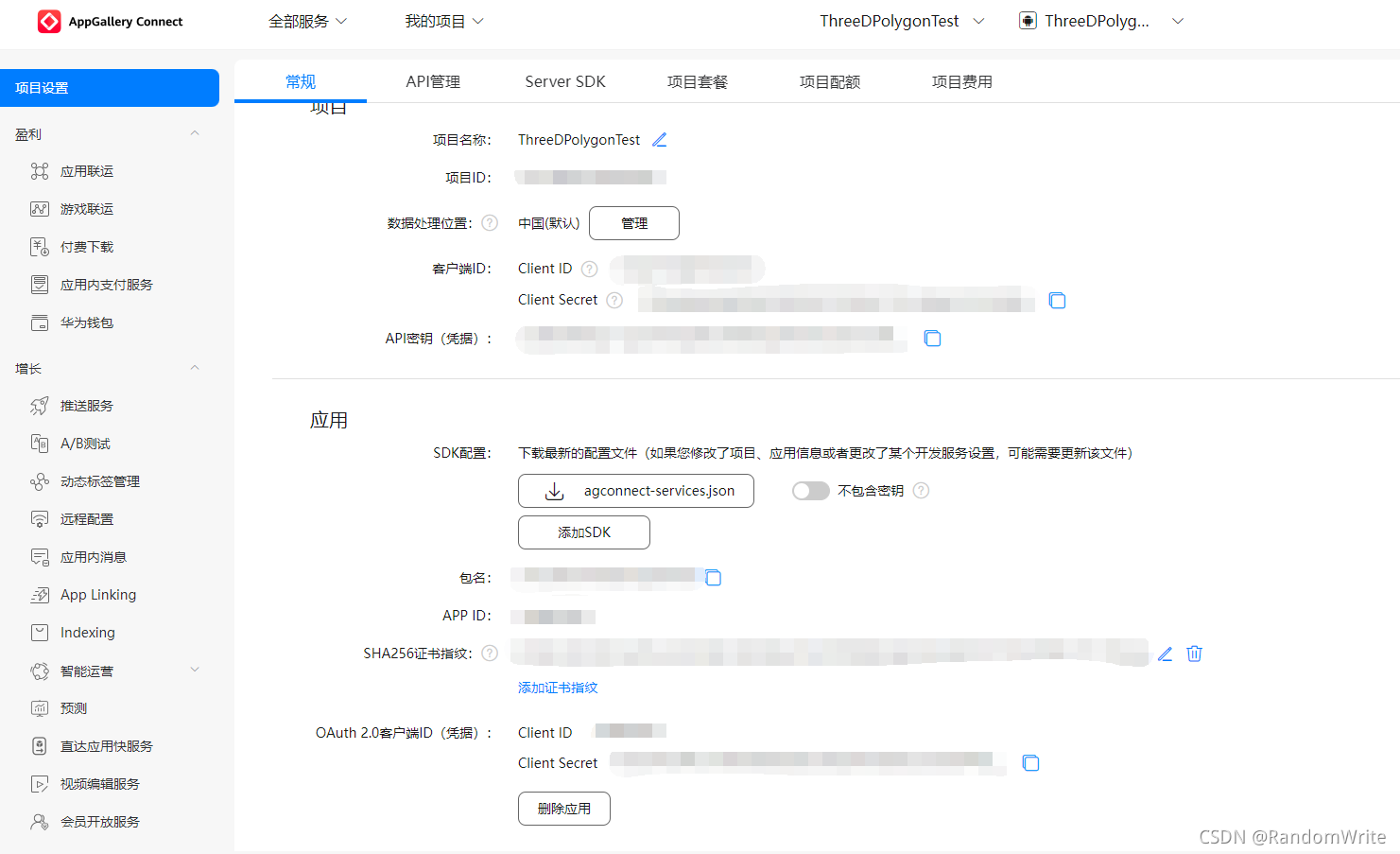Edit the SHA256 certificate fingerprint
The image size is (1400, 854).
pyautogui.click(x=1165, y=654)
